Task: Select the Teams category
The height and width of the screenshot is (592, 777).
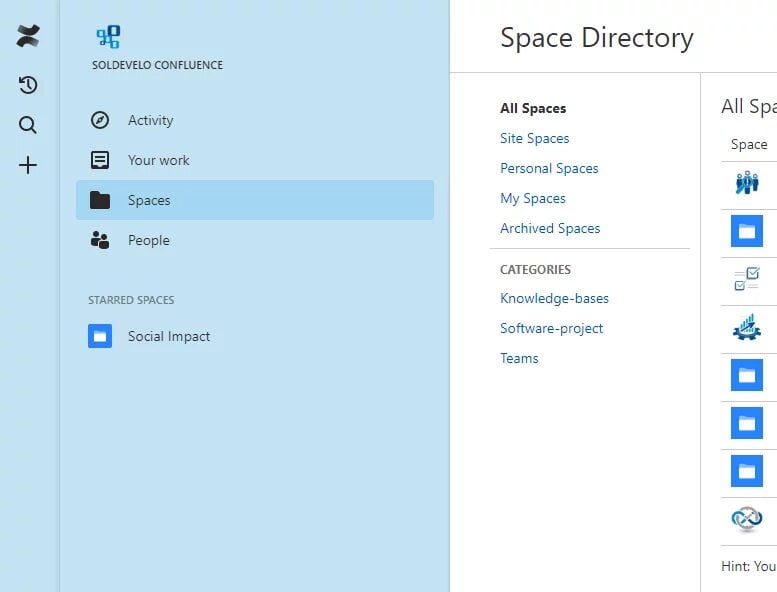Action: (519, 358)
